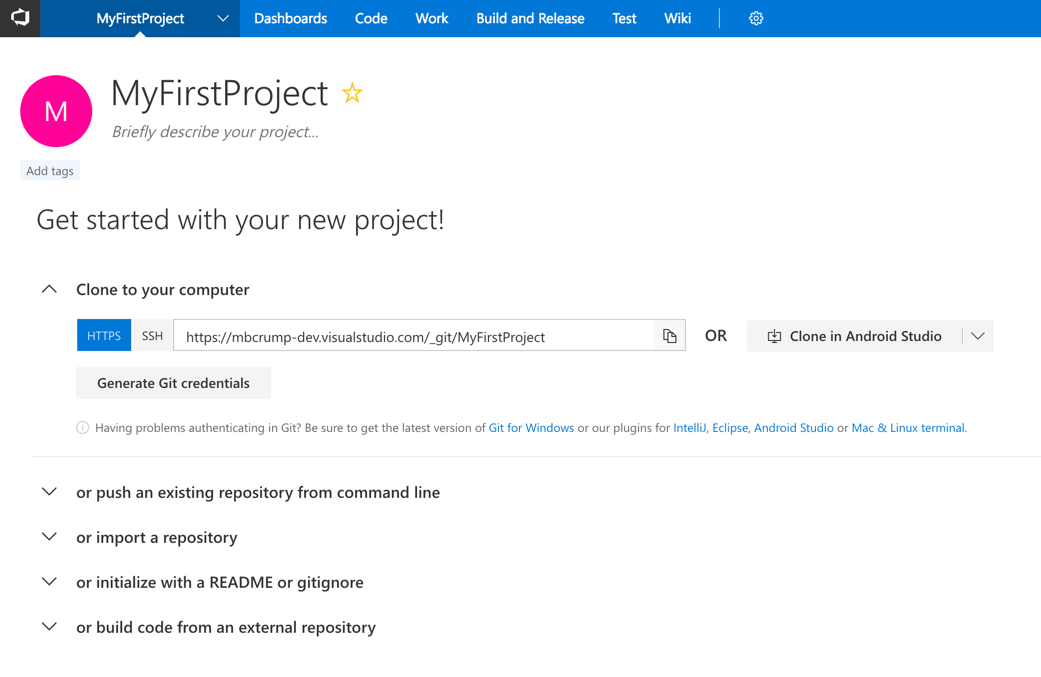The image size is (1041, 677).
Task: Favorite the project with star icon
Action: coord(352,93)
